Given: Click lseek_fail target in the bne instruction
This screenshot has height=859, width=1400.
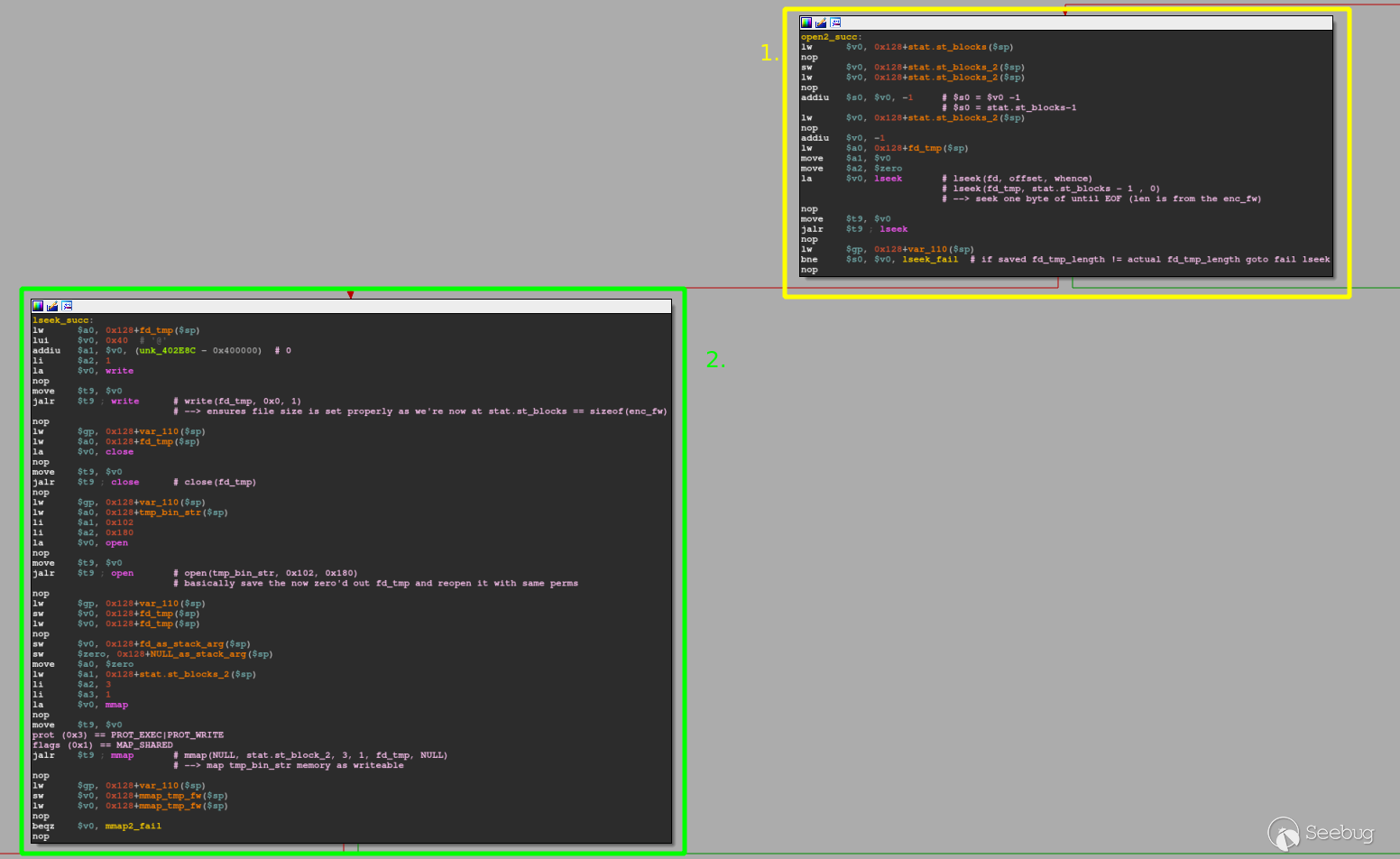Looking at the screenshot, I should coord(930,260).
